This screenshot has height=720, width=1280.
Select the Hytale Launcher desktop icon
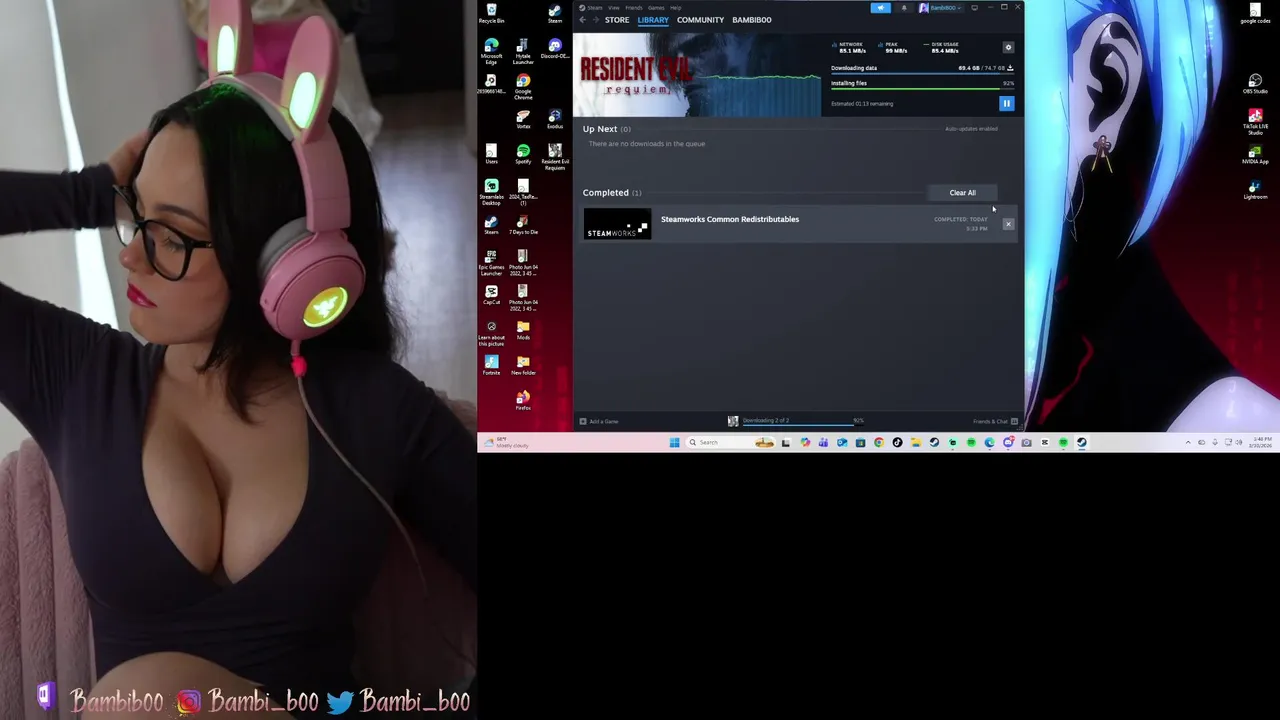[523, 51]
